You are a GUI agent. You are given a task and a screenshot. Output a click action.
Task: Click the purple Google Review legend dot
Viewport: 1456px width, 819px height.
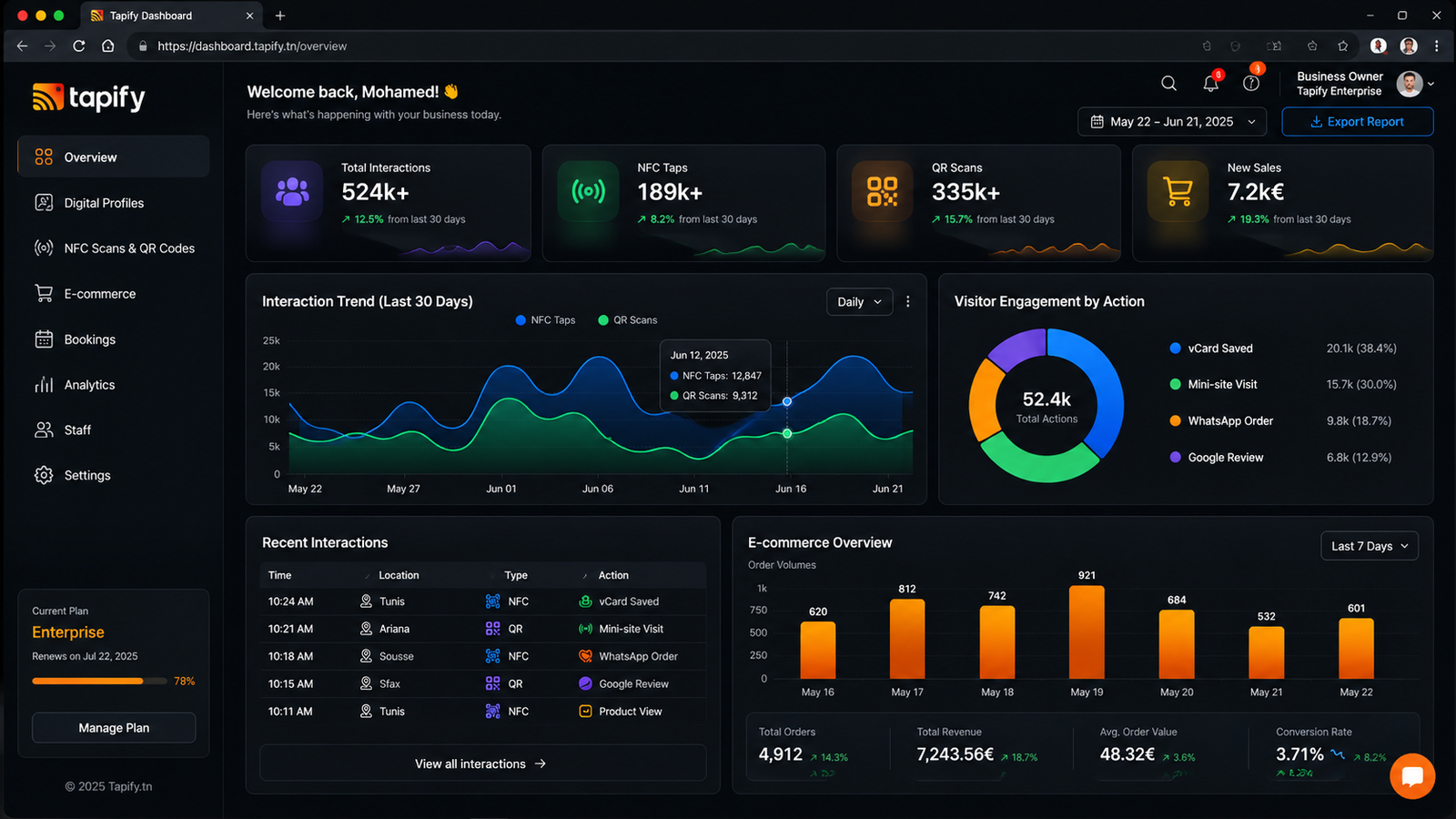pos(1175,458)
